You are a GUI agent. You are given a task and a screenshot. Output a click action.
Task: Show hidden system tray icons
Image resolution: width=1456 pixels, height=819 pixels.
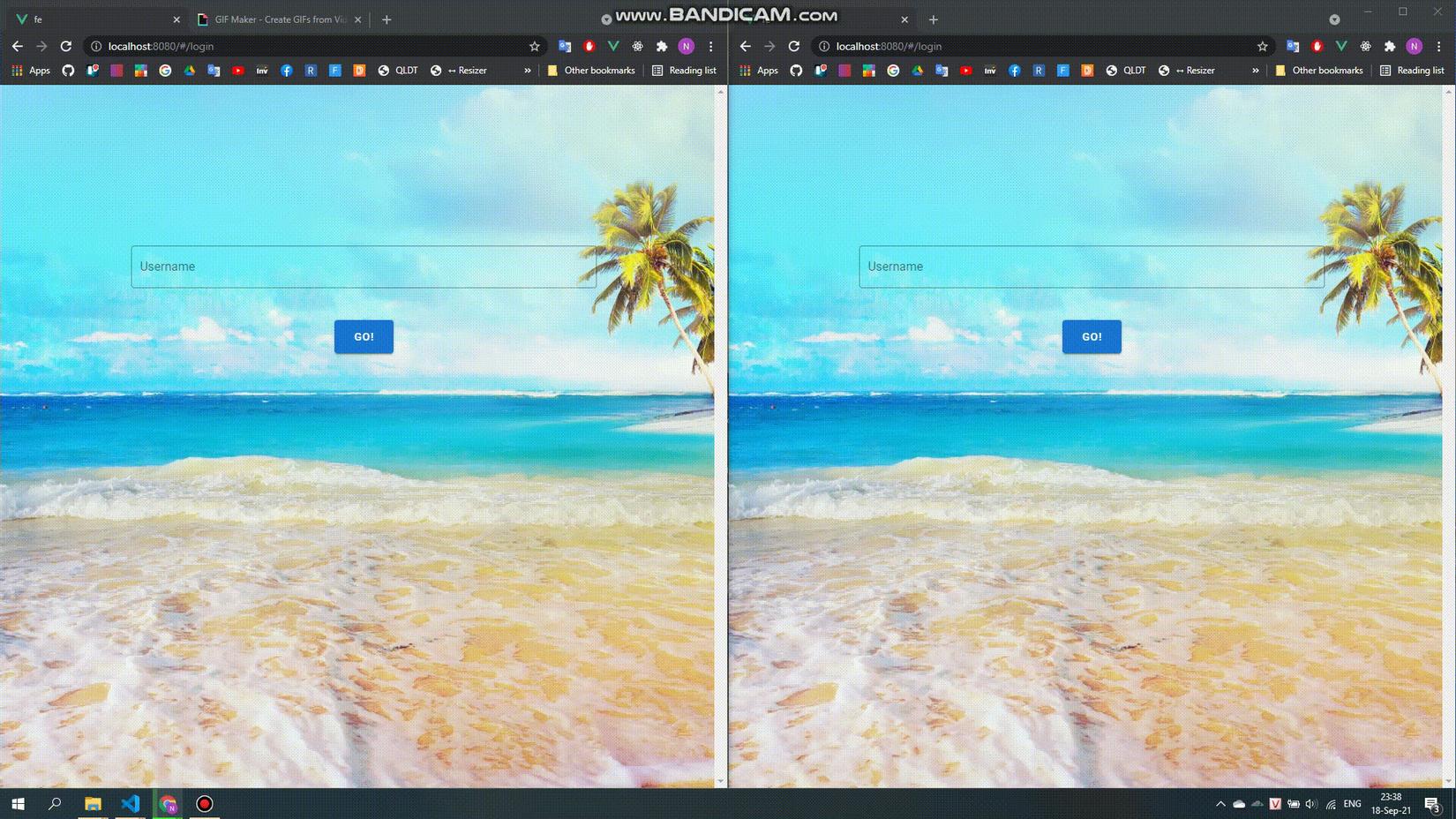1220,804
